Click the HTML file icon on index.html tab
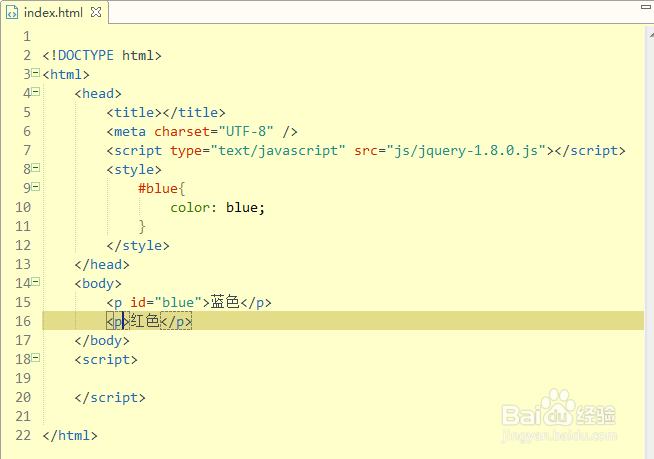 pyautogui.click(x=12, y=13)
